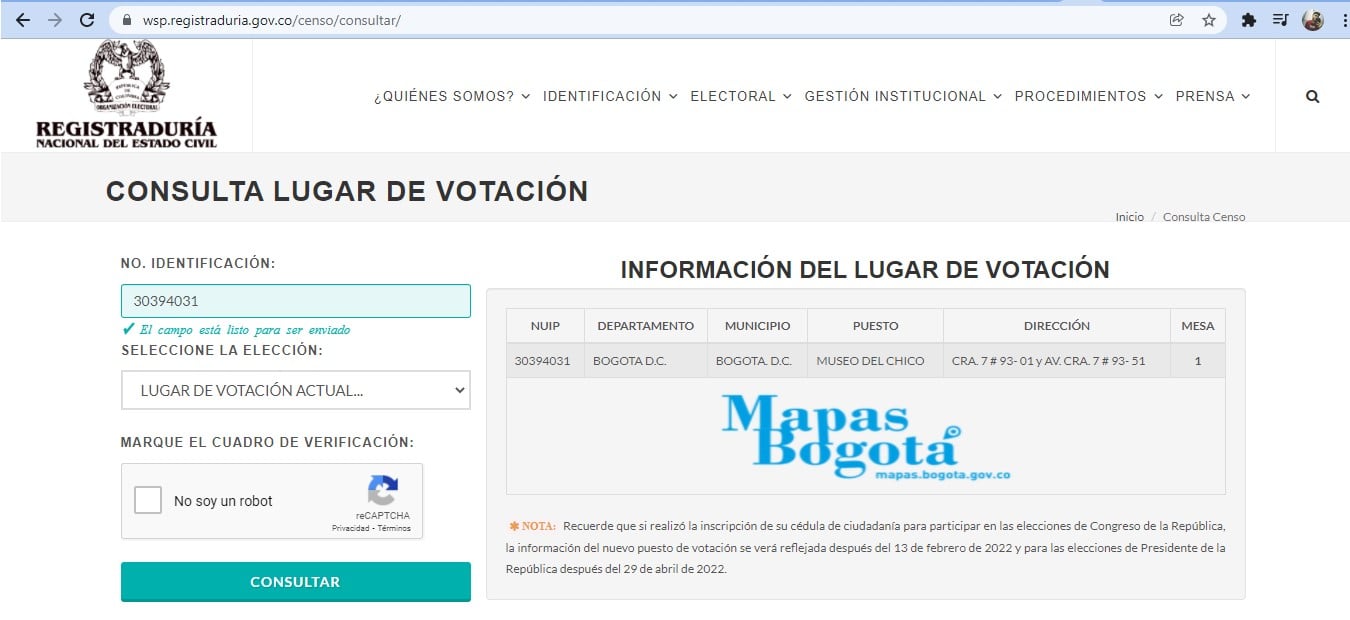This screenshot has width=1350, height=620.
Task: Click the share page icon in address bar
Action: pyautogui.click(x=1177, y=20)
